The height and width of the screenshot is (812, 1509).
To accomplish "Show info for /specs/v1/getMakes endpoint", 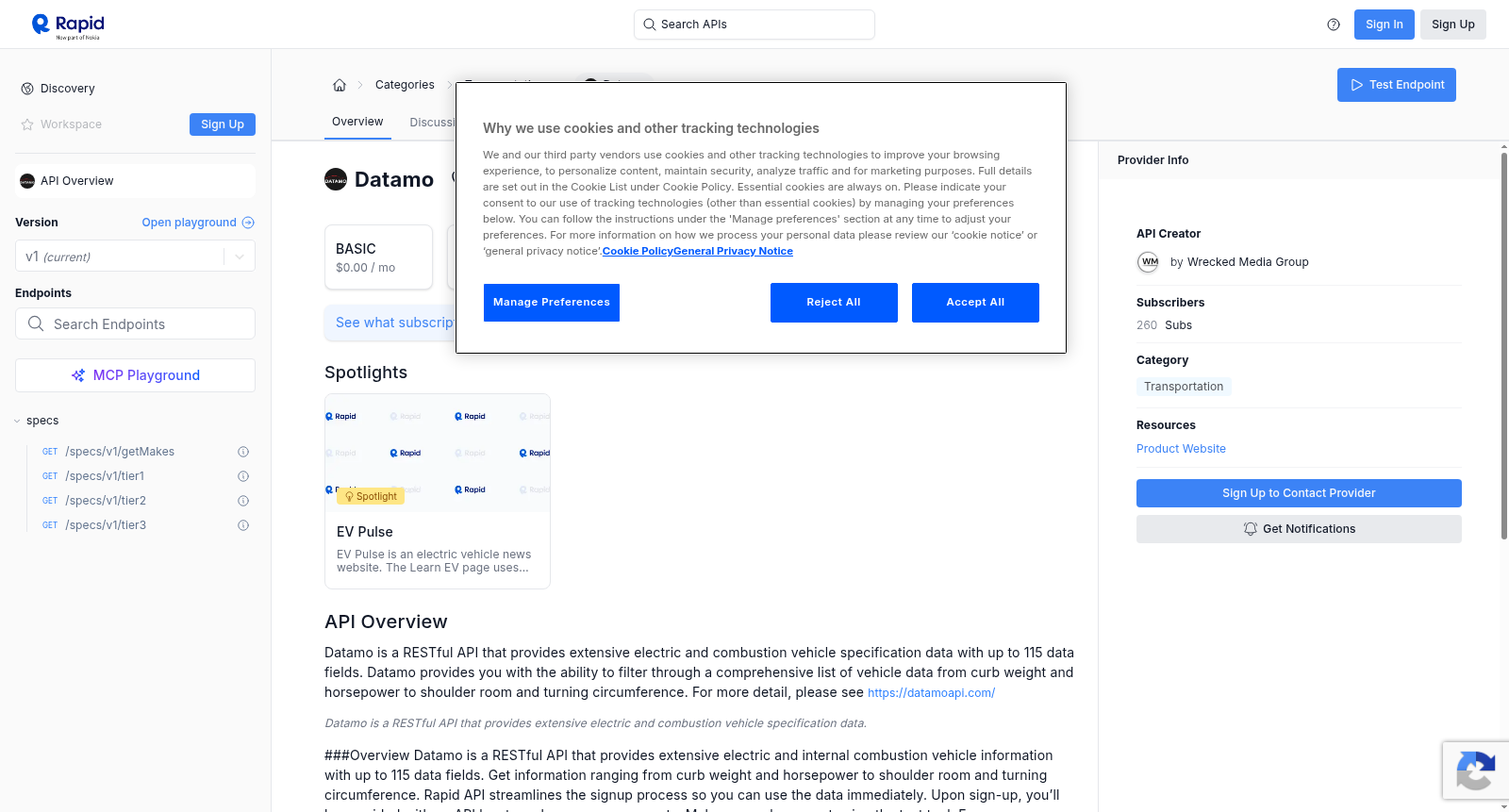I will click(x=243, y=452).
